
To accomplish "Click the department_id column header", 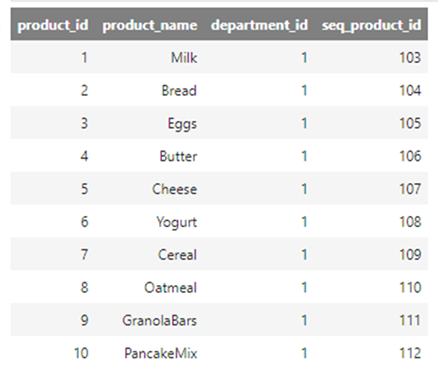I will pos(259,25).
